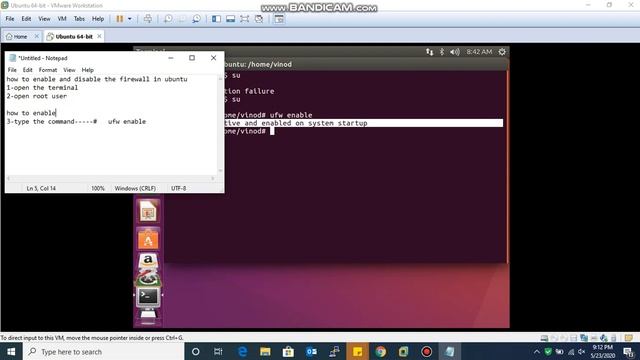Open Microsoft Store taskbar icon

coord(288,351)
